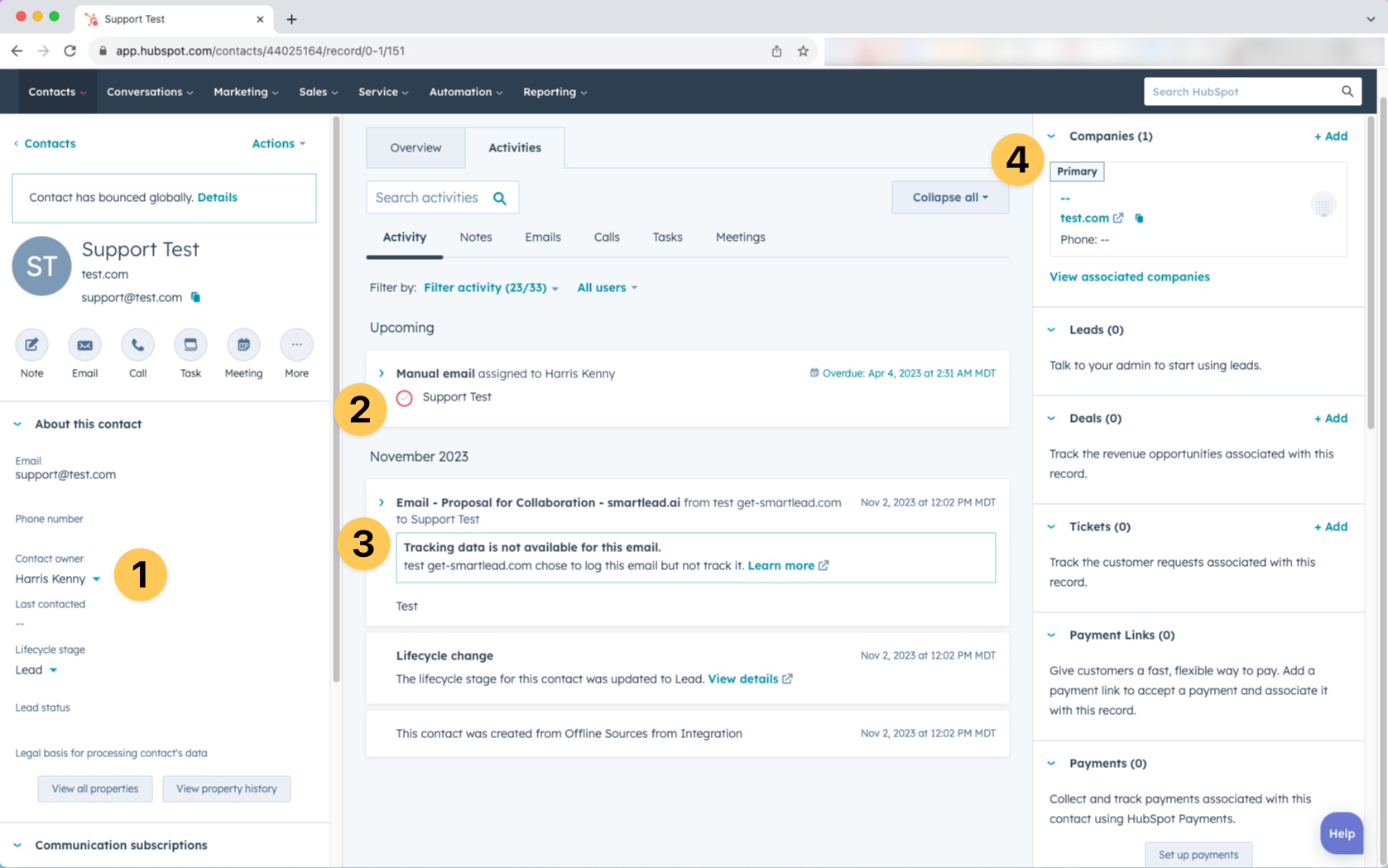Change Lifecycle stage Lead dropdown
Image resolution: width=1388 pixels, height=868 pixels.
(x=36, y=669)
